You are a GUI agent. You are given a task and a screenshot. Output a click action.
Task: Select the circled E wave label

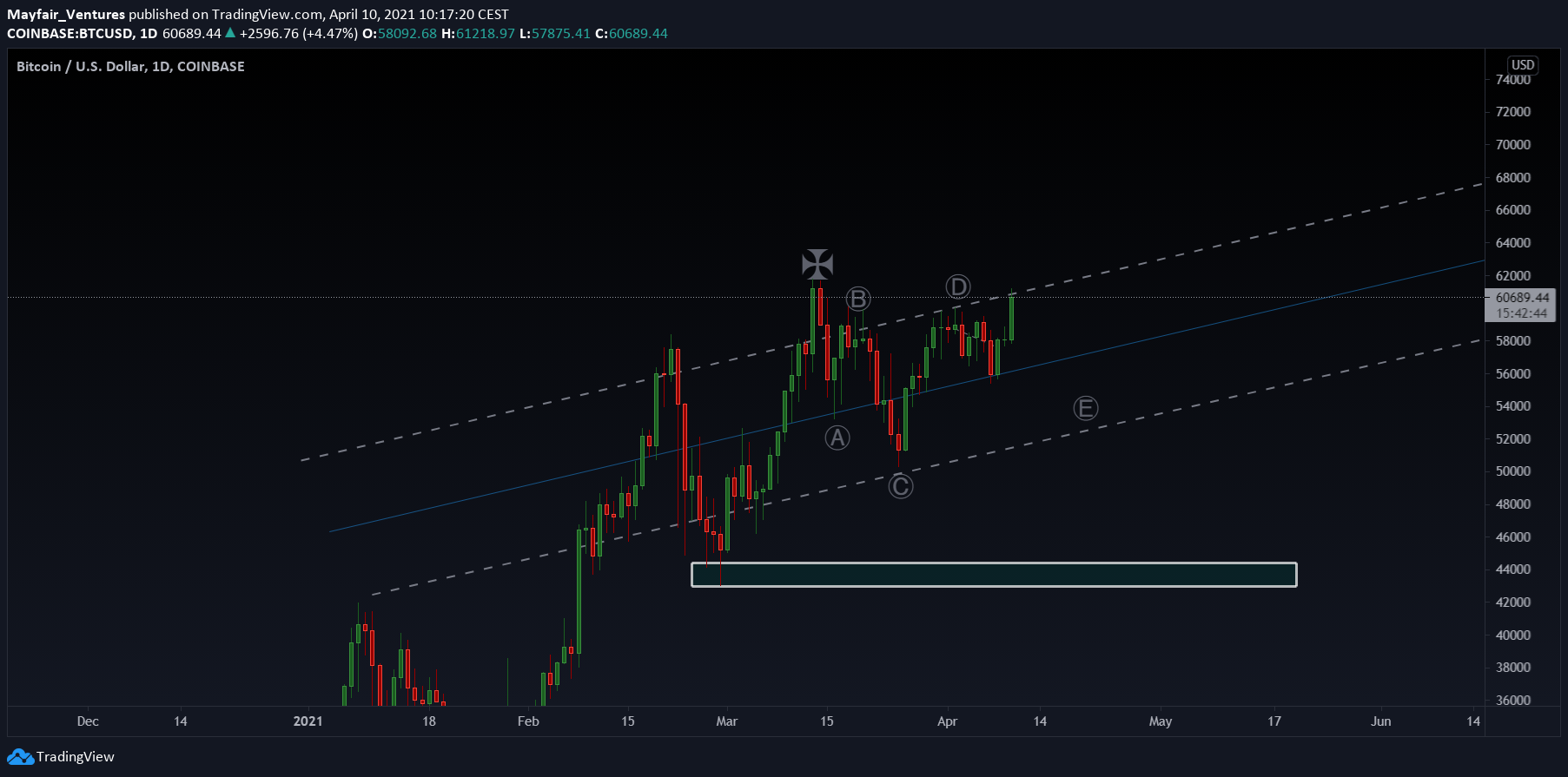pyautogui.click(x=1086, y=408)
